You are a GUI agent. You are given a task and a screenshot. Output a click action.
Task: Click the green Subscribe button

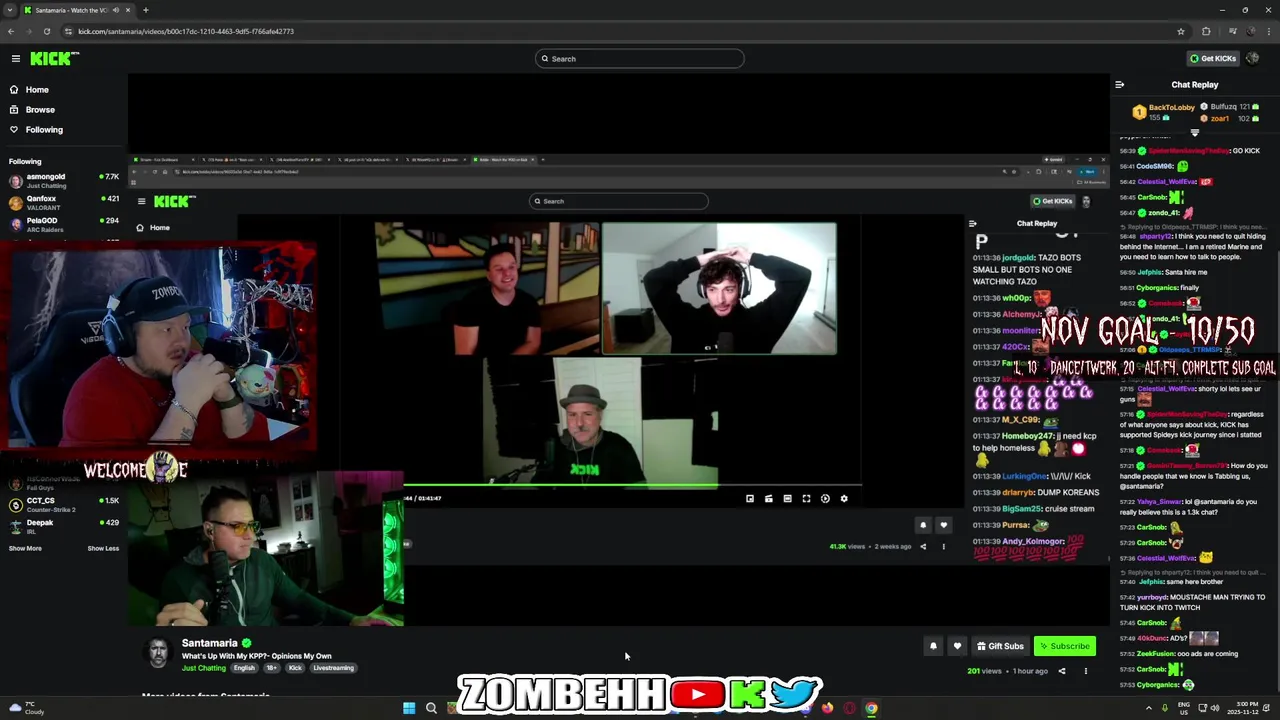point(1065,646)
